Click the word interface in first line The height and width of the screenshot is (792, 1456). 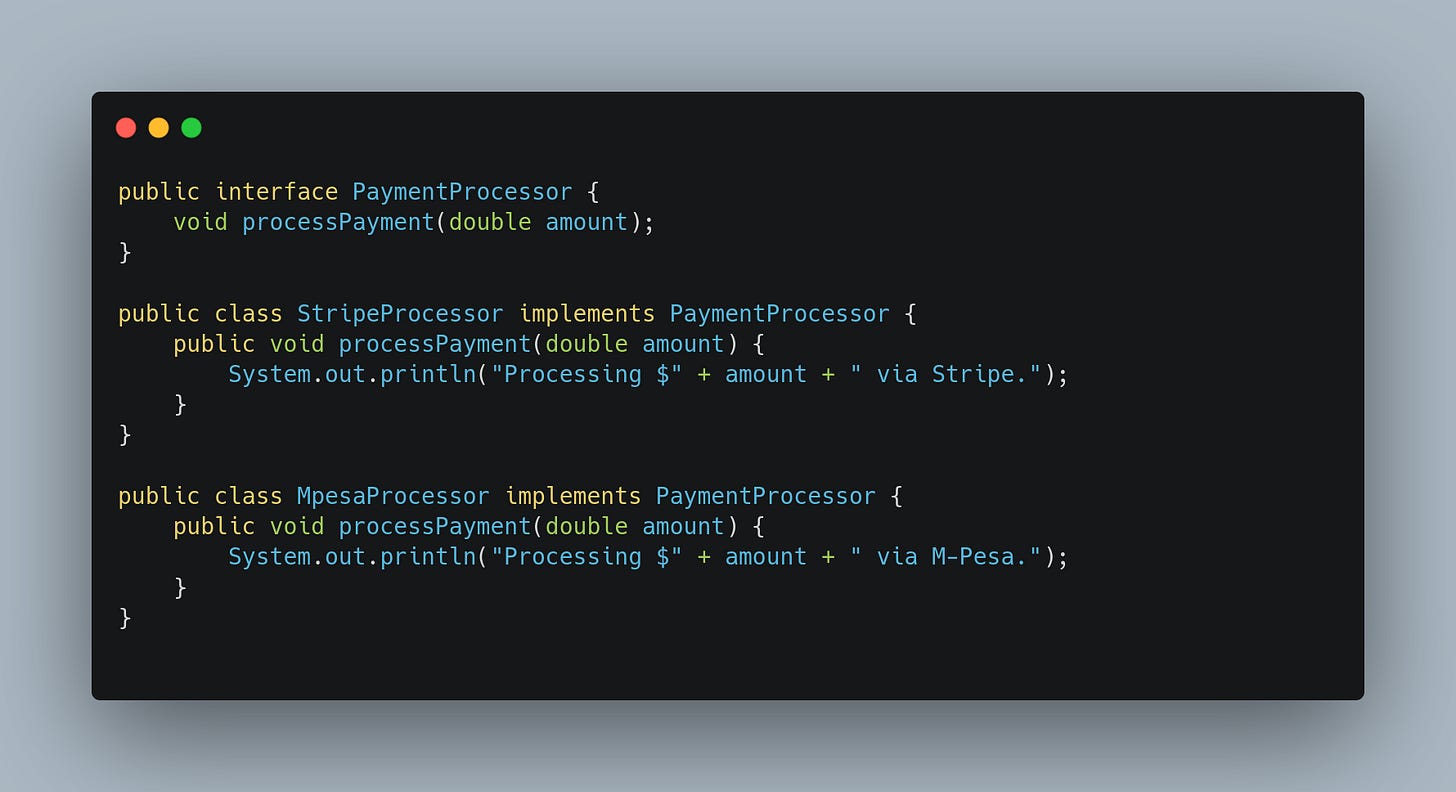277,191
